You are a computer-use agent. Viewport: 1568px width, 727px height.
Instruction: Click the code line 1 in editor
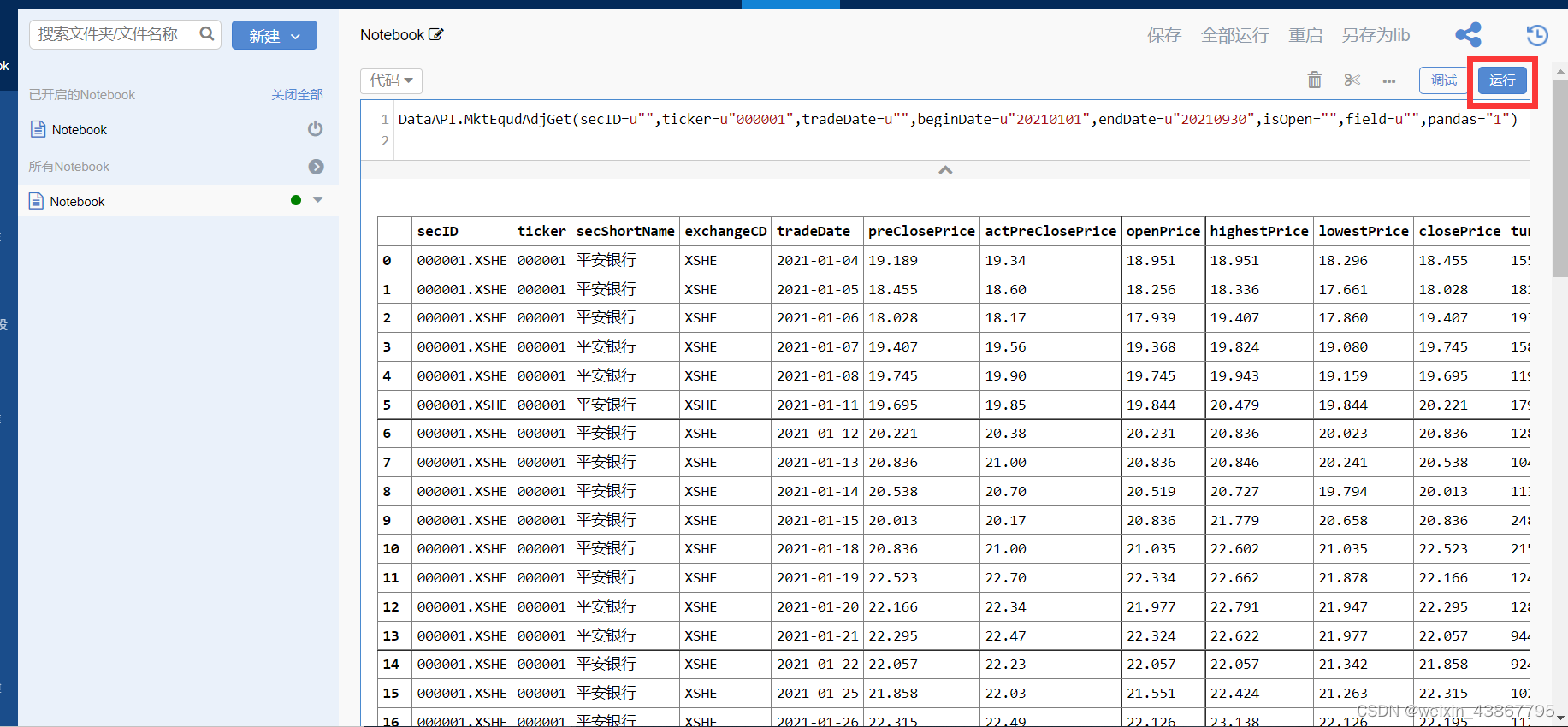tap(957, 119)
